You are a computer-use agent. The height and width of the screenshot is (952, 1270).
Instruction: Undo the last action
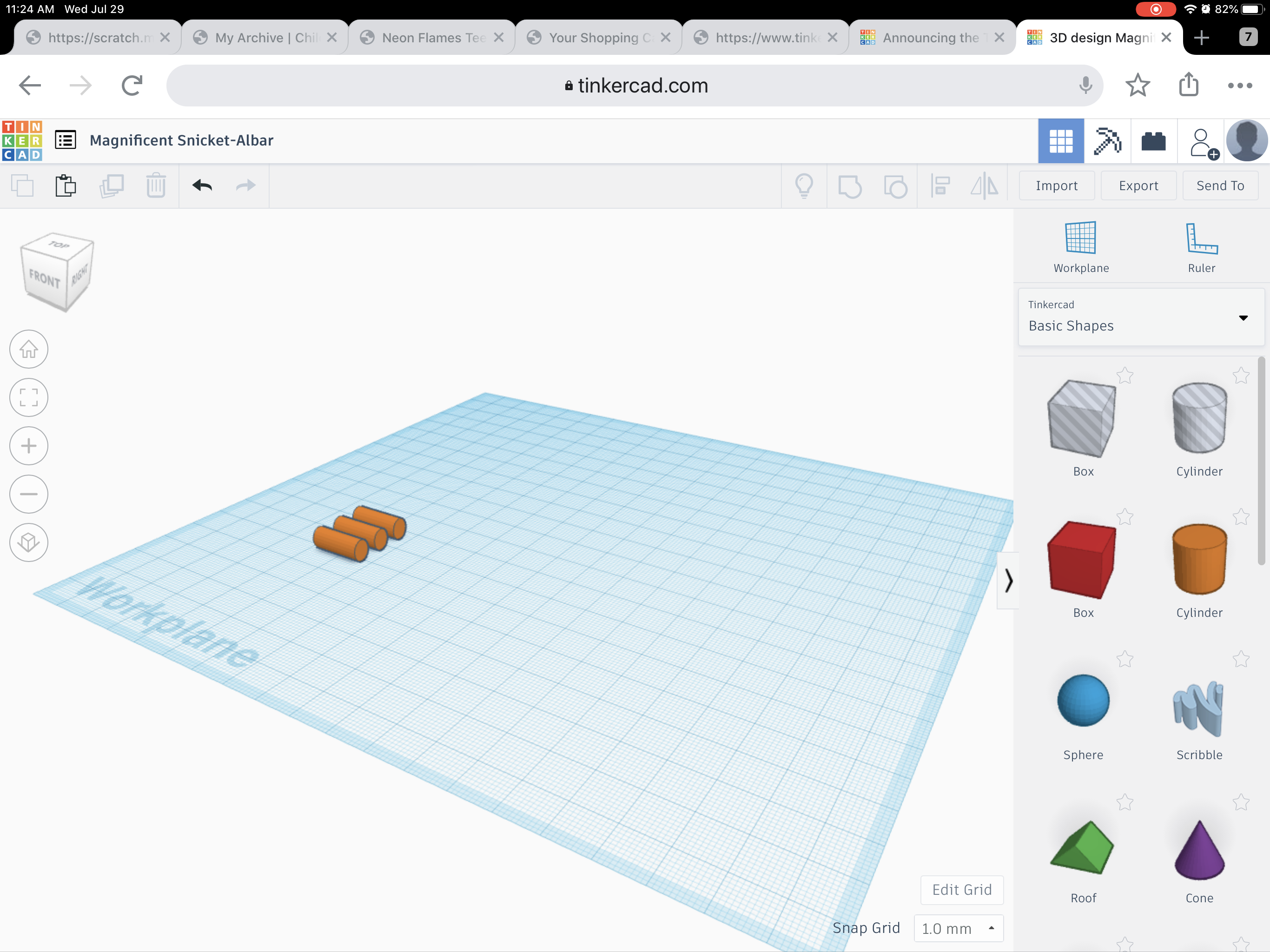[202, 185]
